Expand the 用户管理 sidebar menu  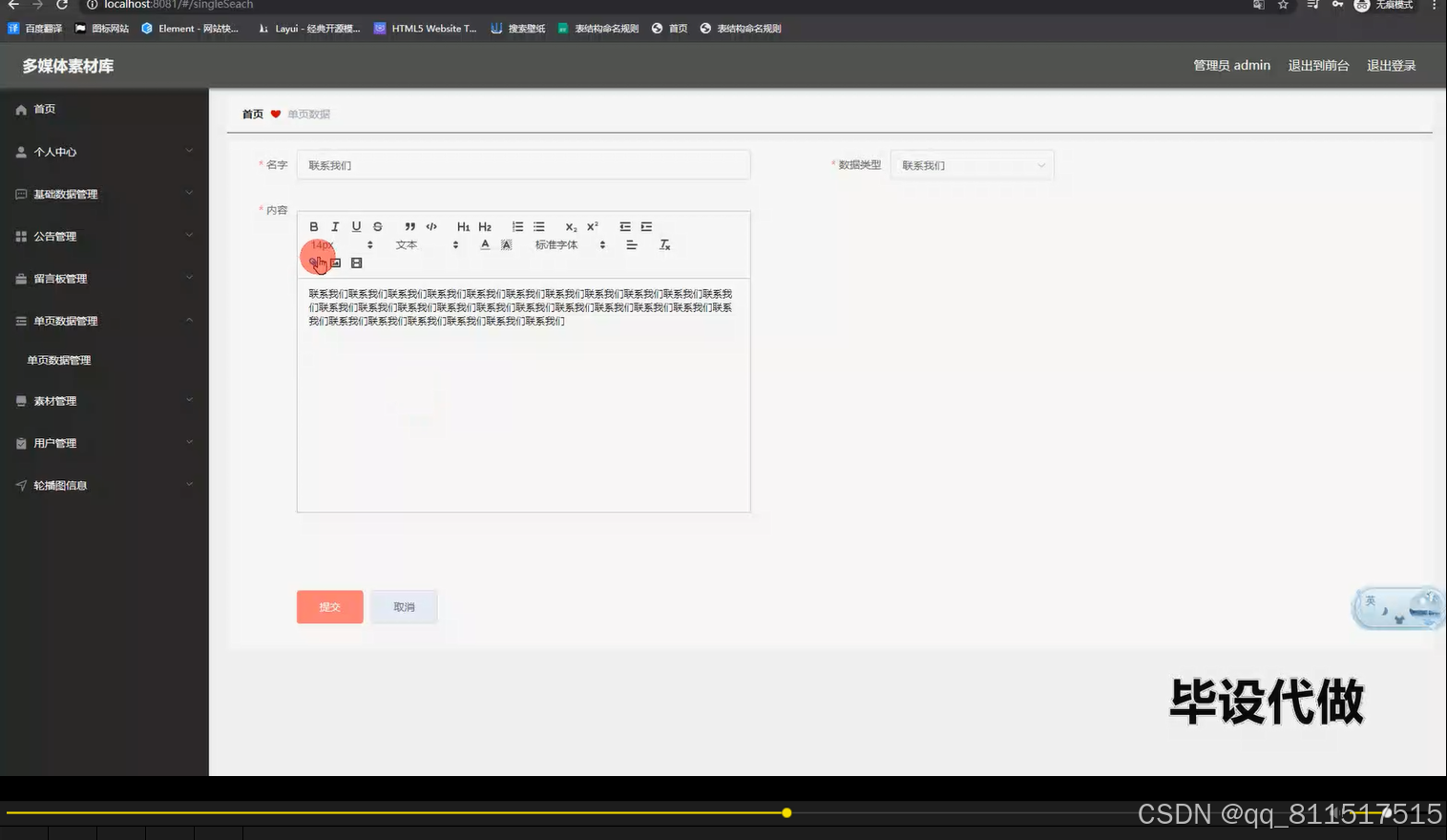[103, 442]
